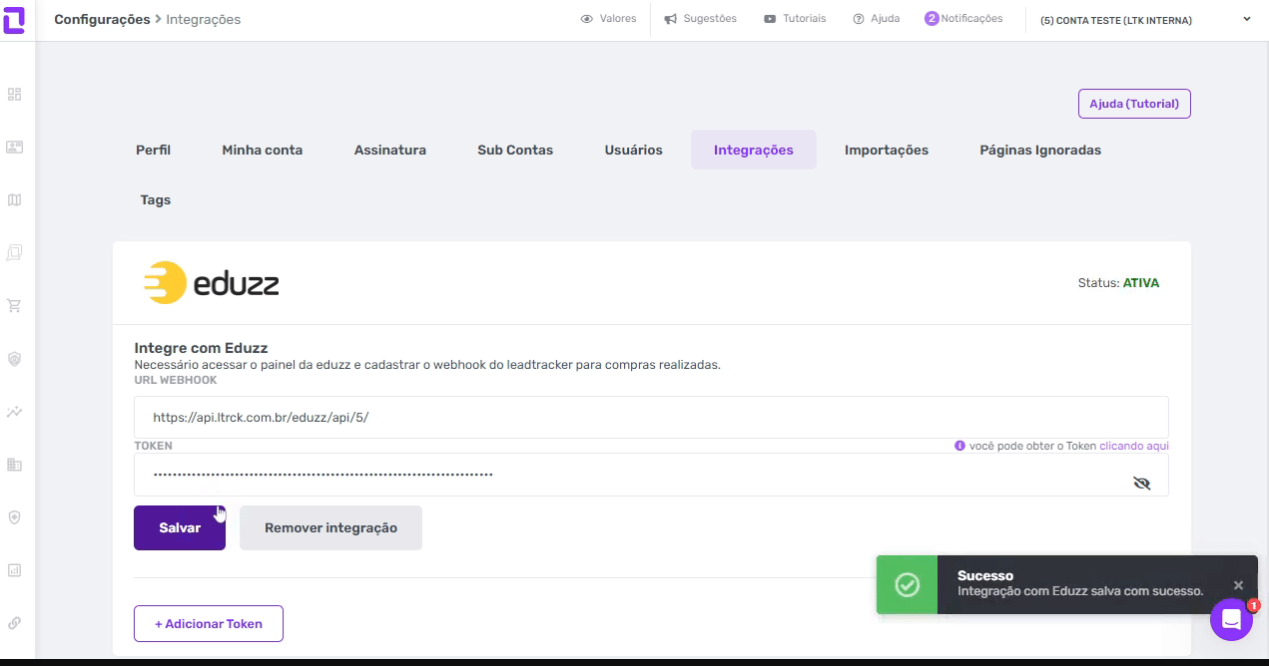Click the masked Token input field
This screenshot has height=666, width=1269.
[x=651, y=475]
